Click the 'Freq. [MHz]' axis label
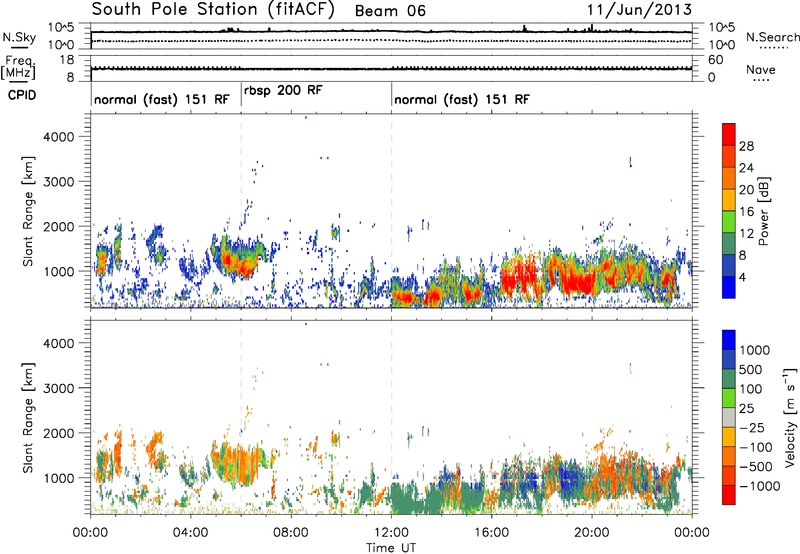 click(x=19, y=68)
